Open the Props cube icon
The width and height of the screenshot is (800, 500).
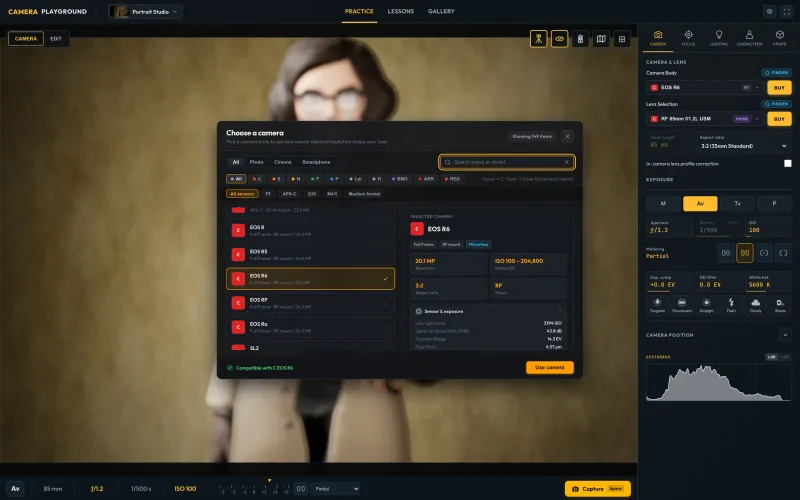pos(780,38)
